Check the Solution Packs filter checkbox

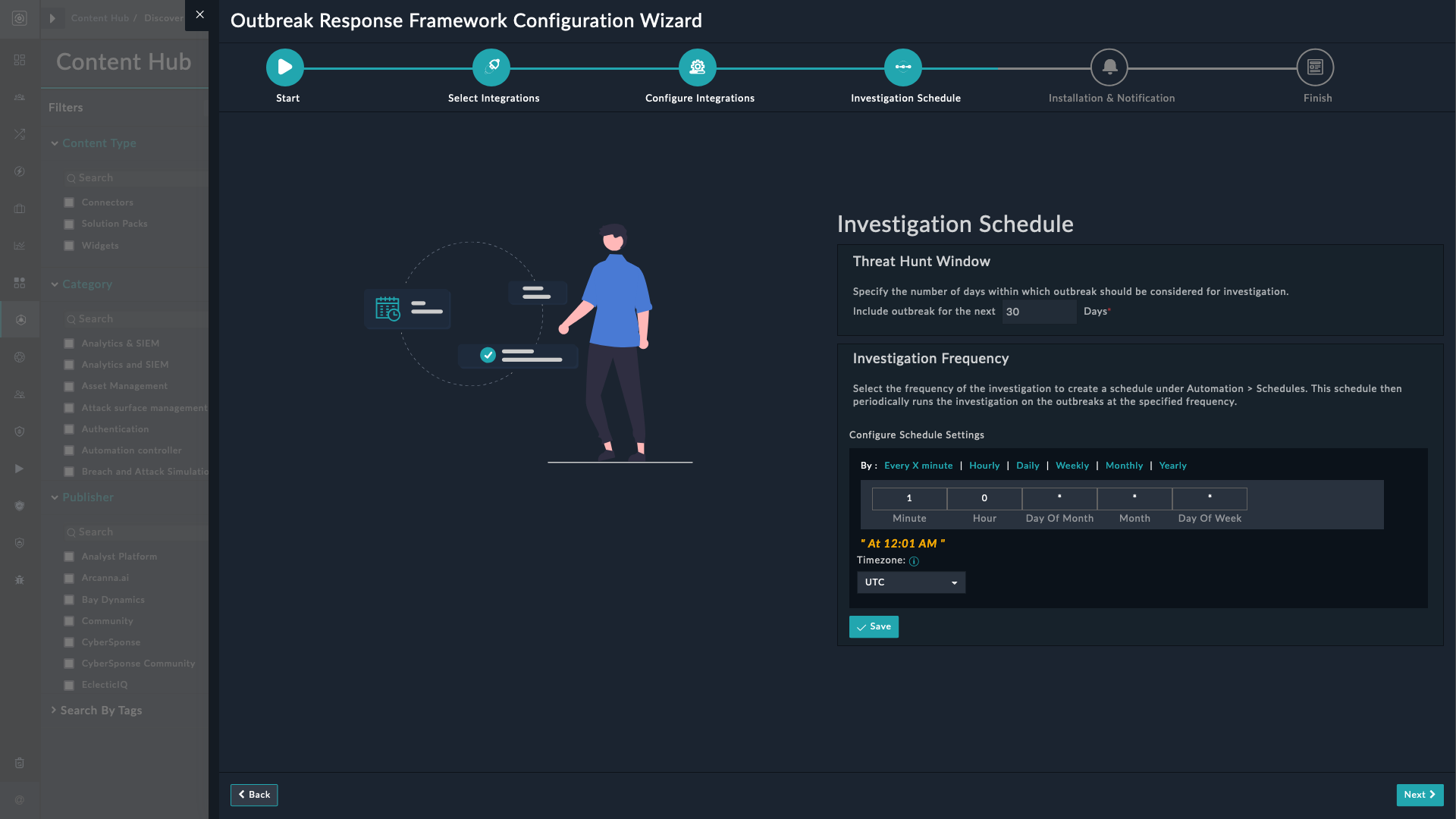[69, 224]
